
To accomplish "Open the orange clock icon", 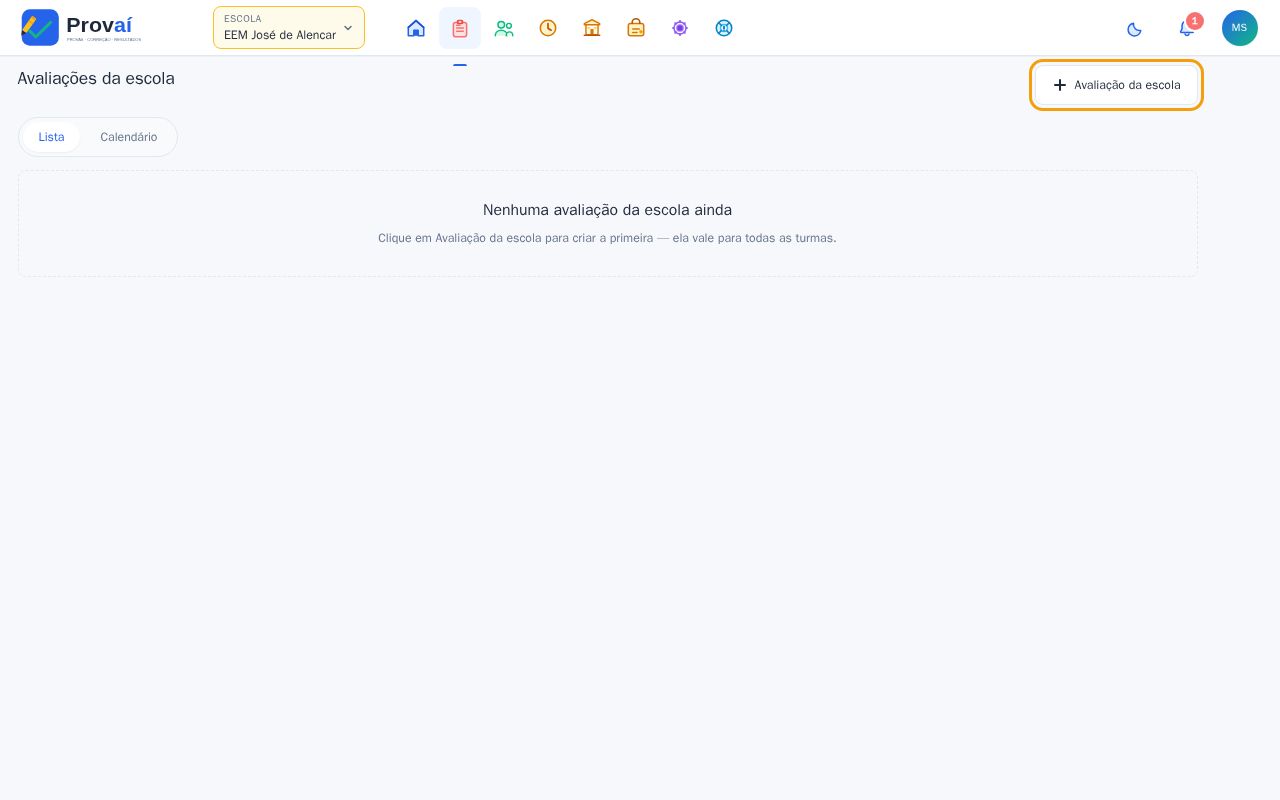I will pyautogui.click(x=548, y=28).
